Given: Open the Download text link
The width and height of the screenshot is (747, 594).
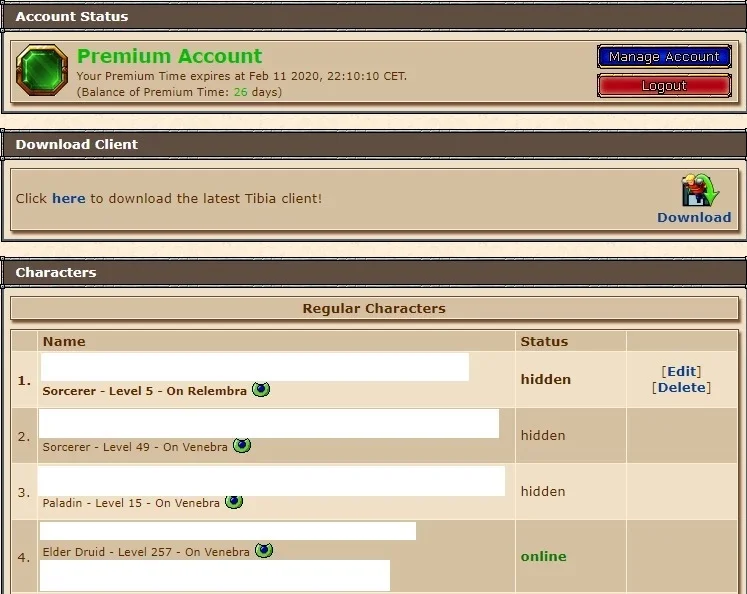Looking at the screenshot, I should [694, 217].
